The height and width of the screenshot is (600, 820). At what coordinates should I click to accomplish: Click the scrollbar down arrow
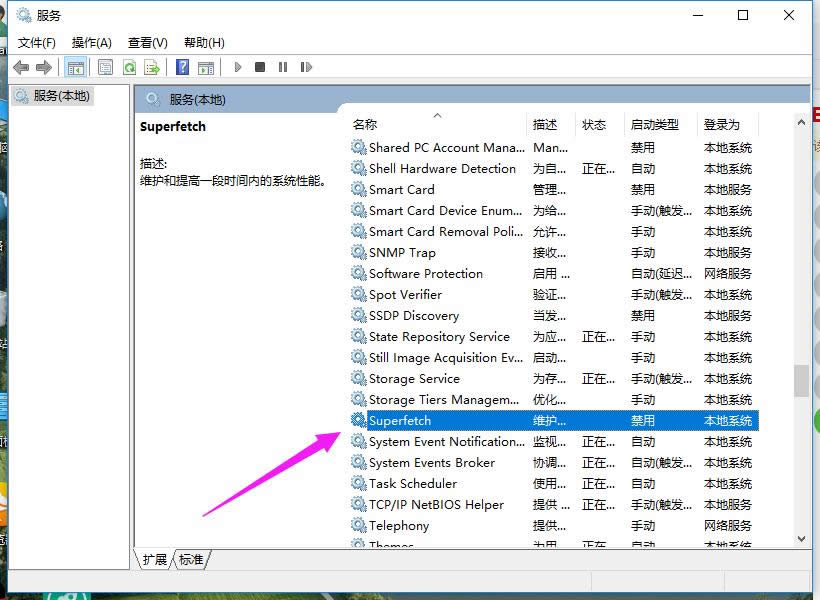point(800,537)
